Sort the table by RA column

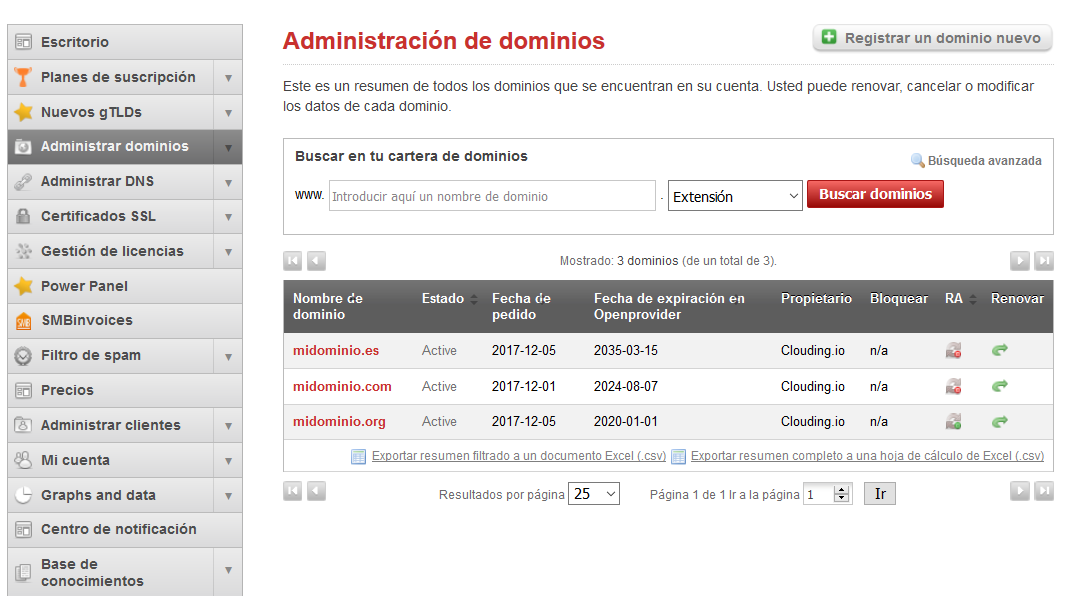(x=973, y=299)
